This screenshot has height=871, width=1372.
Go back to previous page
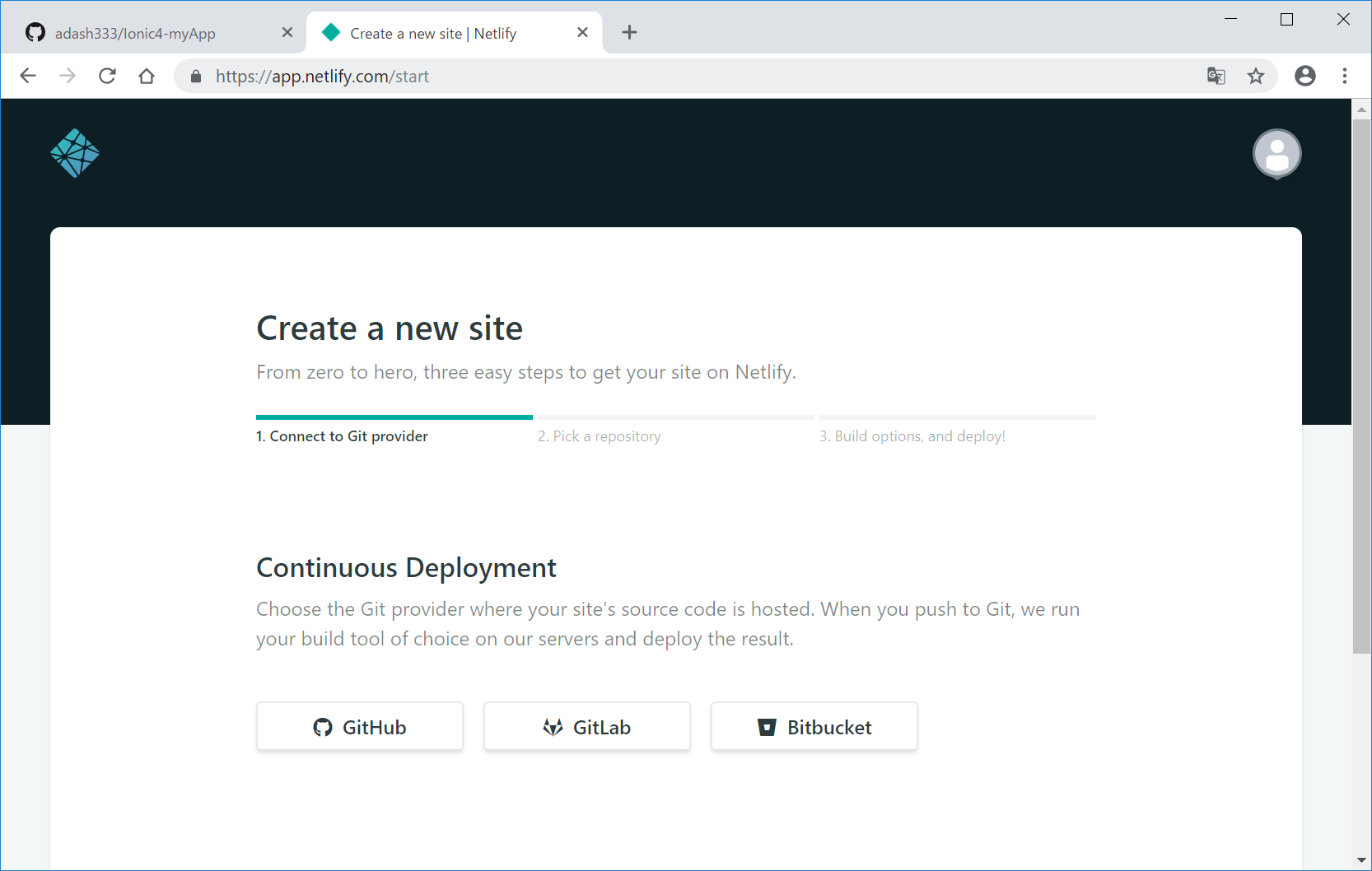point(28,77)
